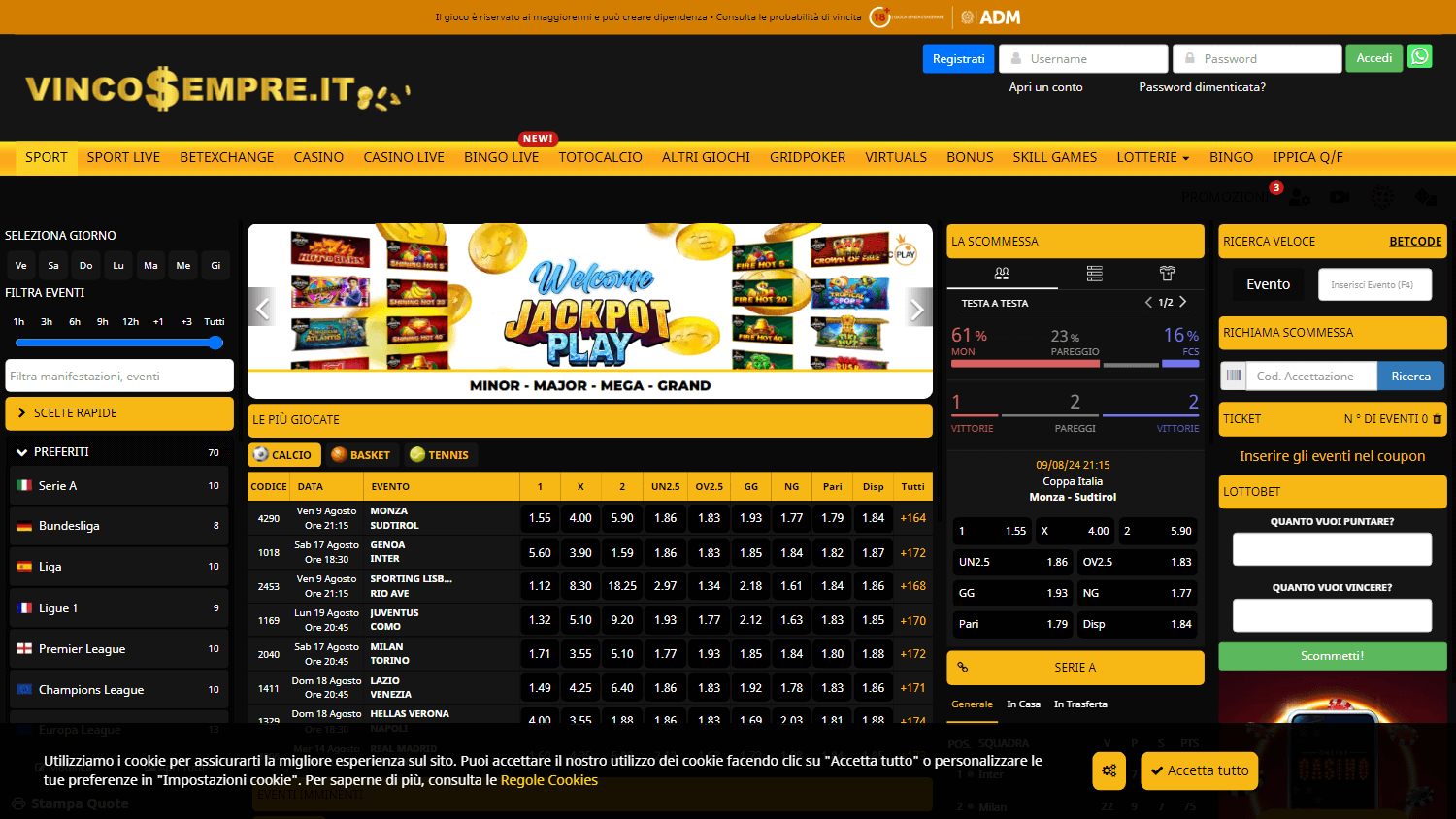This screenshot has height=819, width=1456.
Task: Select day Gi
Action: click(215, 265)
